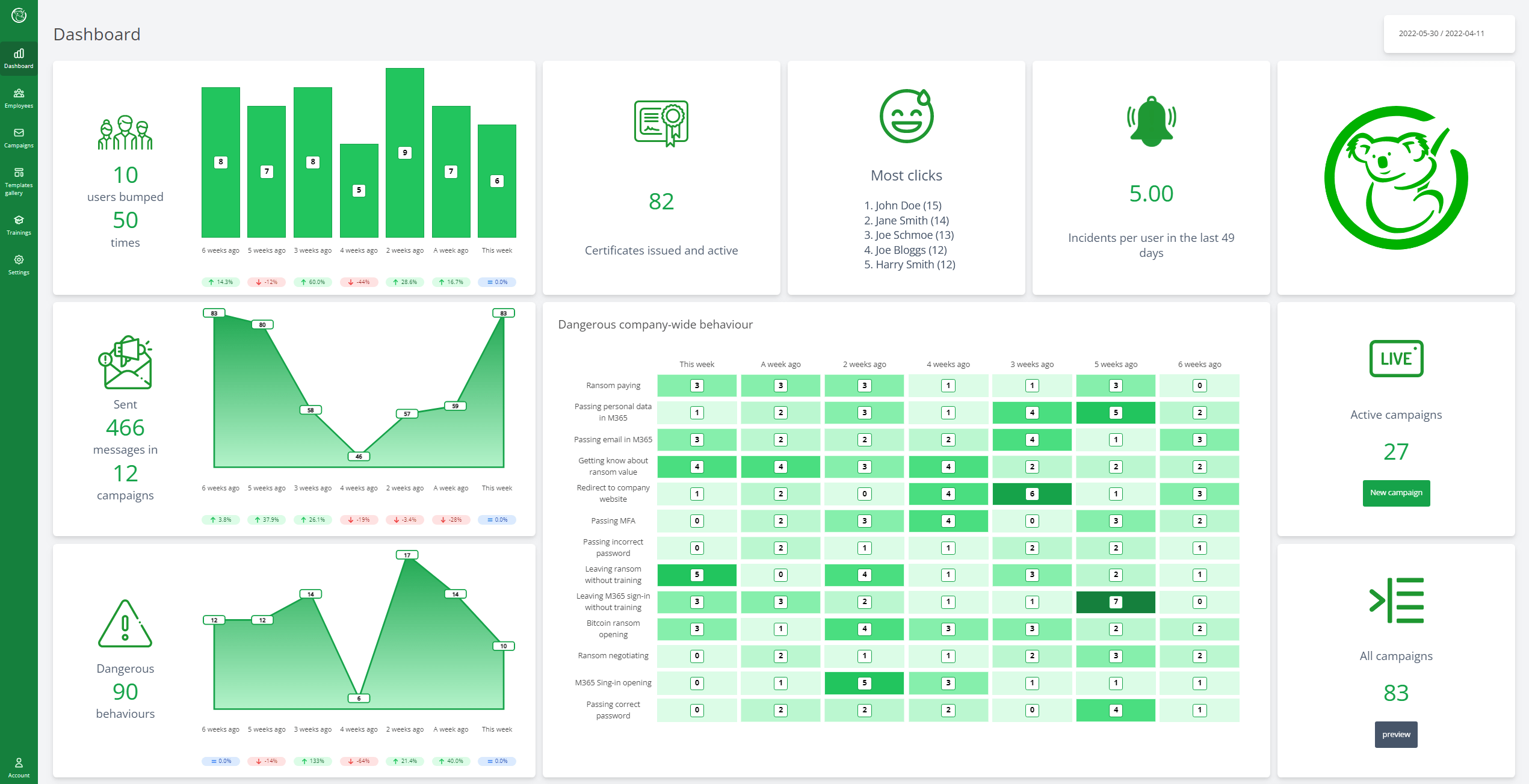Screen dimensions: 1529x784
Task: Select the Dashboard menu item
Action: pyautogui.click(x=19, y=58)
